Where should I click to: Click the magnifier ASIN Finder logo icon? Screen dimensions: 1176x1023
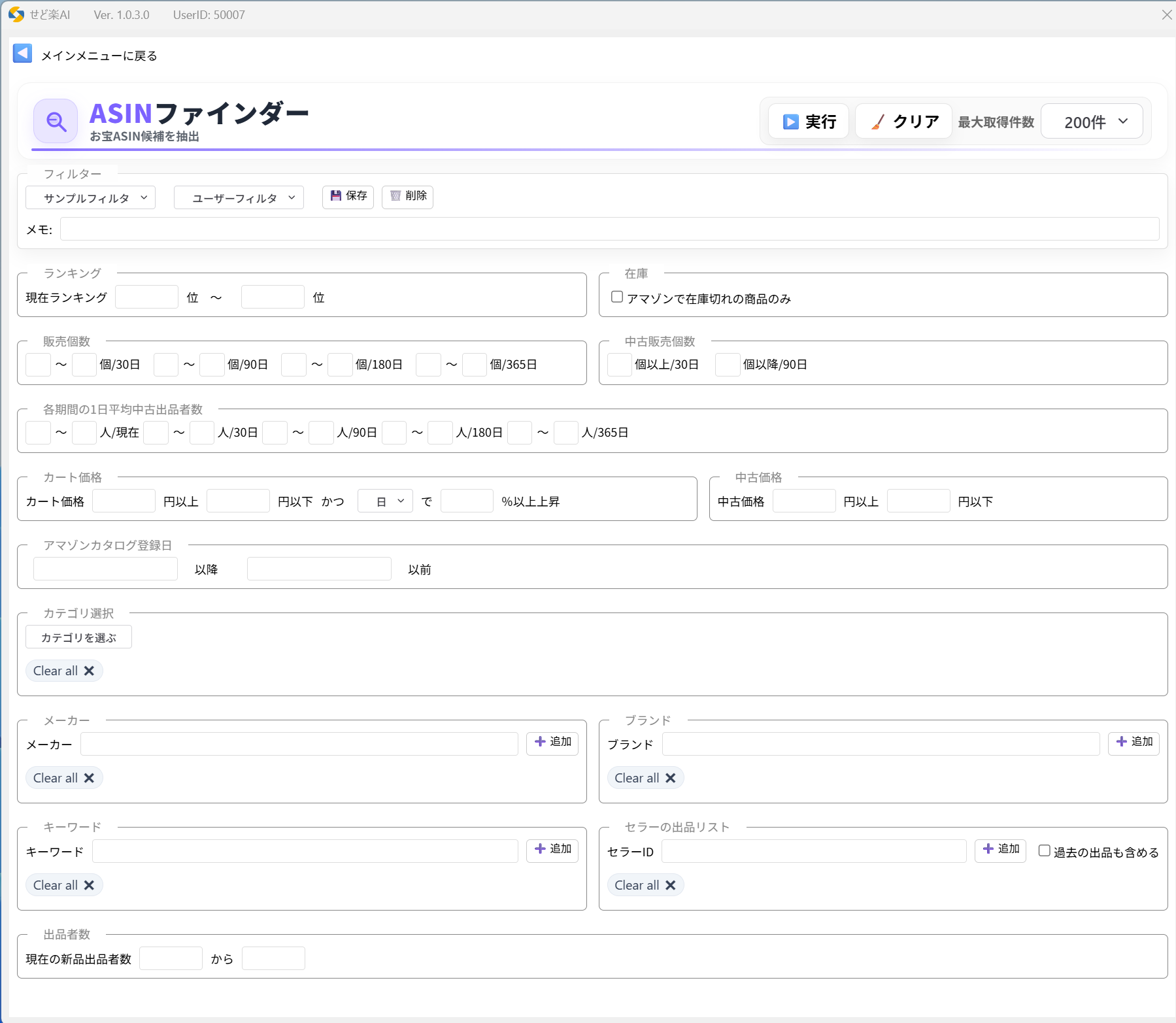pyautogui.click(x=56, y=121)
